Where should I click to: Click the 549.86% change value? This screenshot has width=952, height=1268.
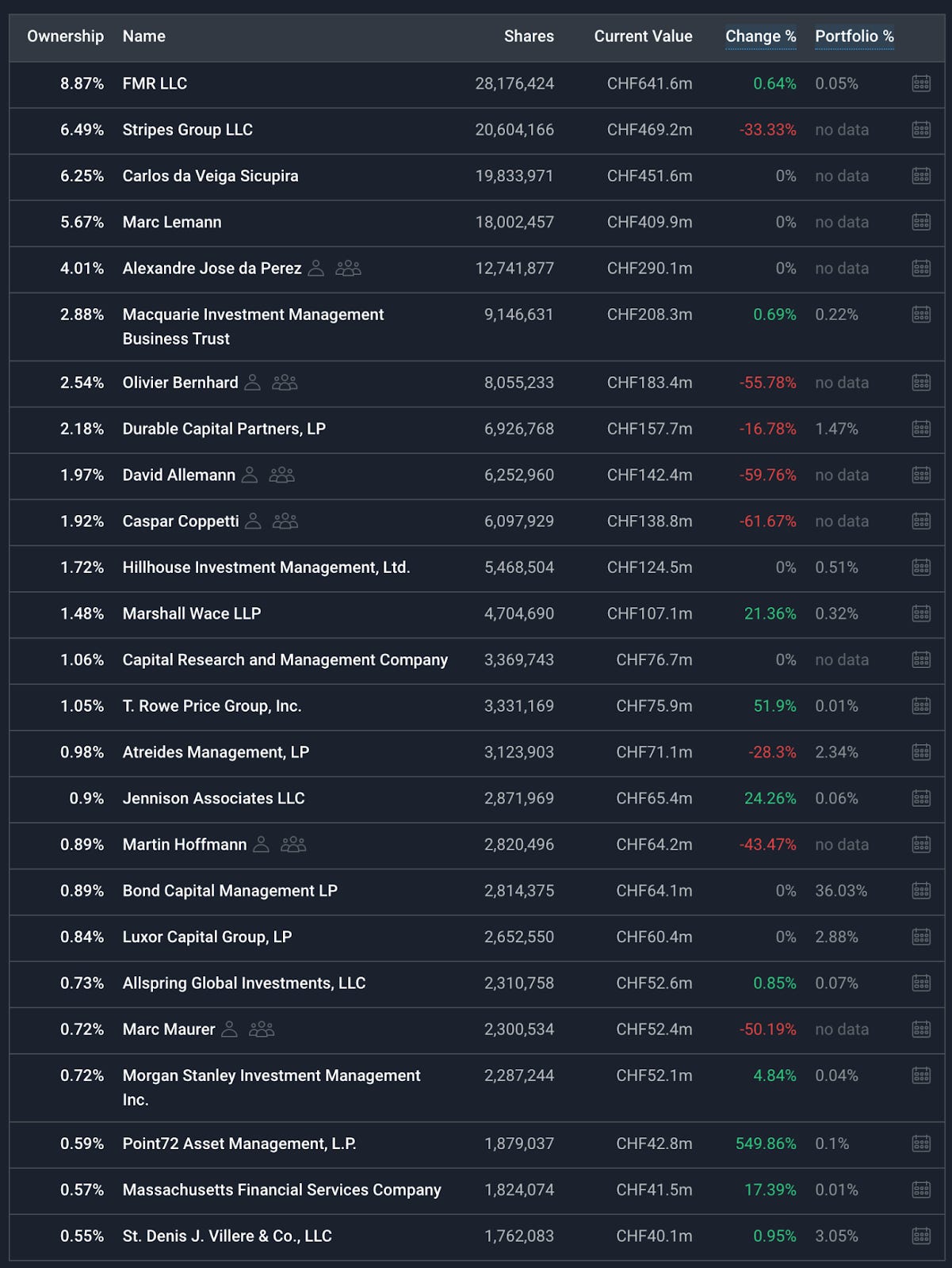pos(766,1144)
